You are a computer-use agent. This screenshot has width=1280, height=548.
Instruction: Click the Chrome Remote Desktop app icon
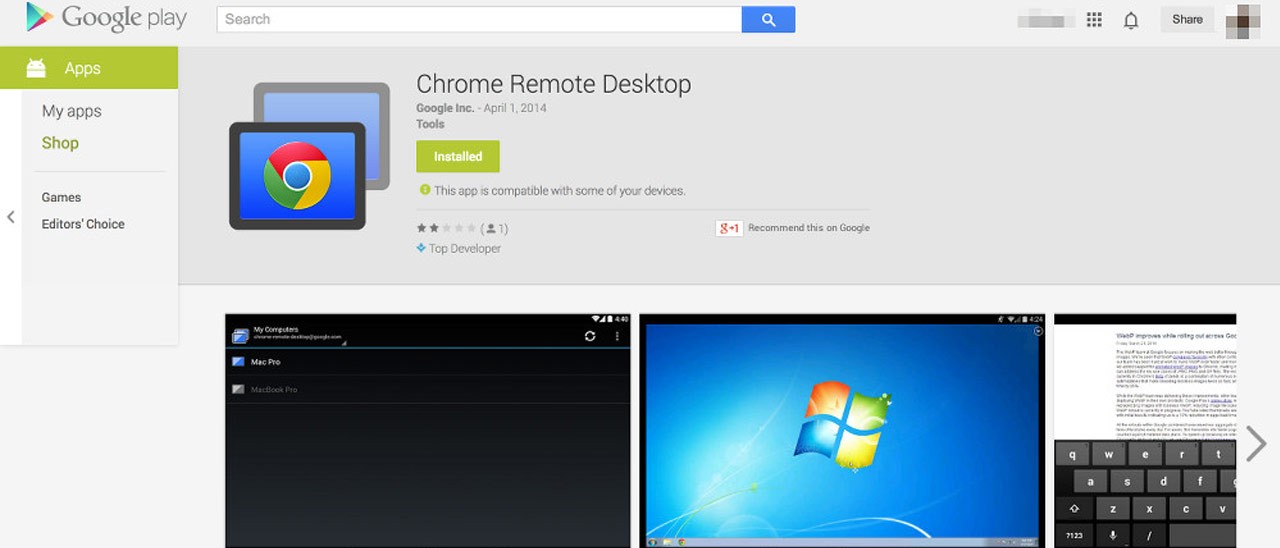(x=309, y=157)
